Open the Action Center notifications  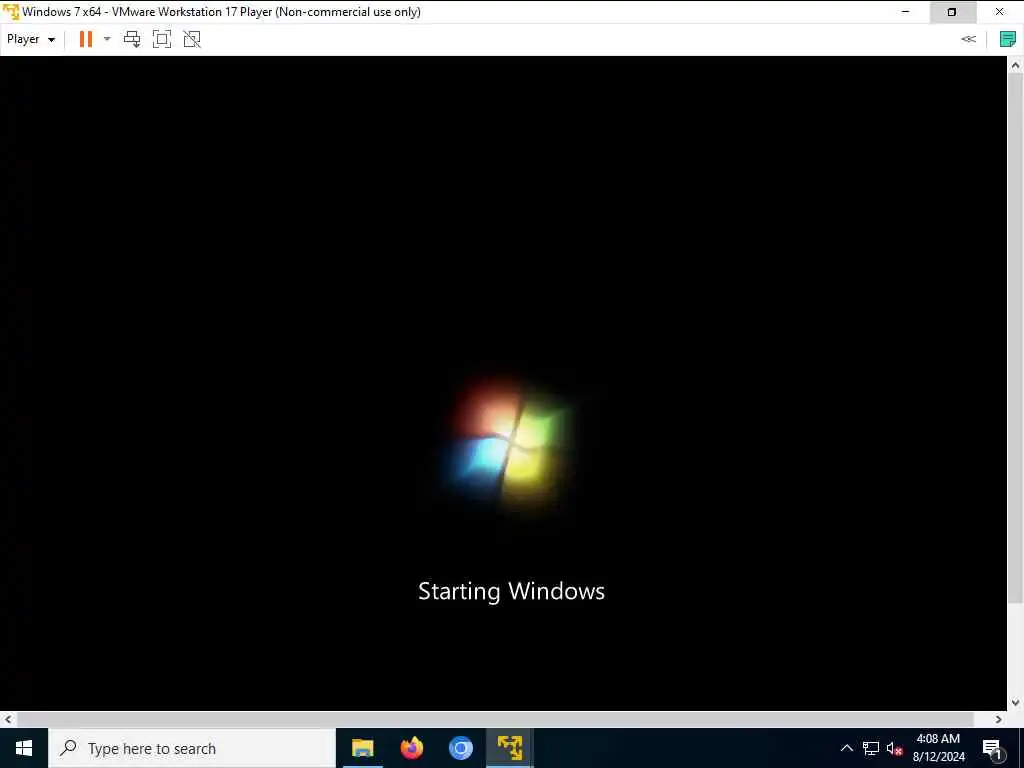993,748
